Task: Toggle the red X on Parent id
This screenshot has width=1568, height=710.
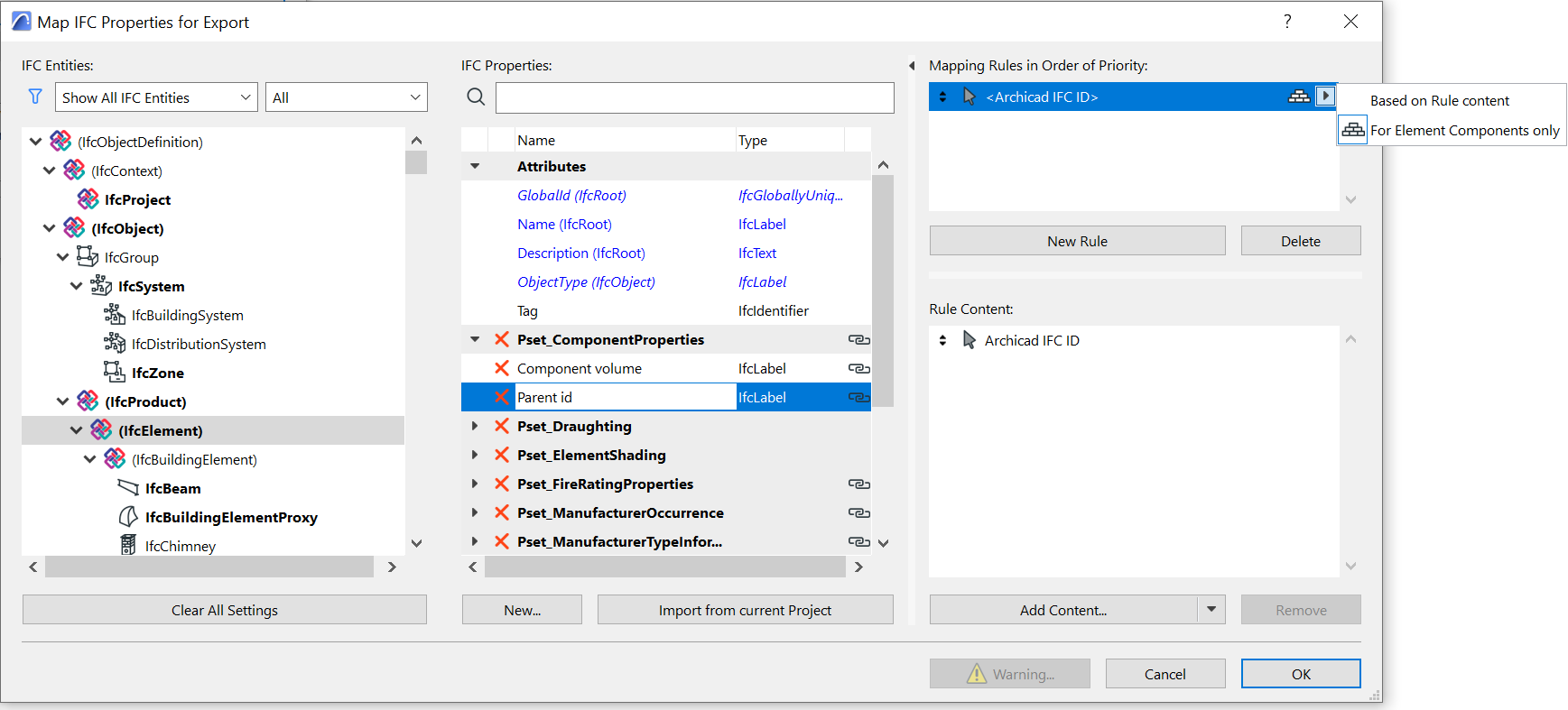Action: (x=502, y=397)
